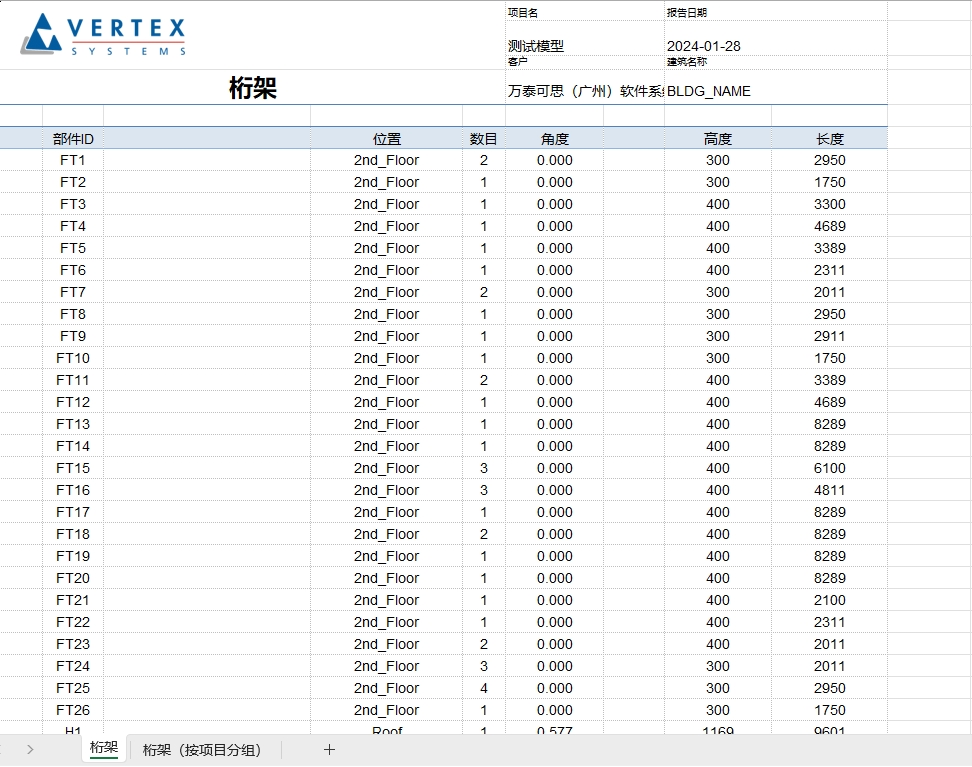972x767 pixels.
Task: Click the FT21 length value 2100
Action: [829, 600]
